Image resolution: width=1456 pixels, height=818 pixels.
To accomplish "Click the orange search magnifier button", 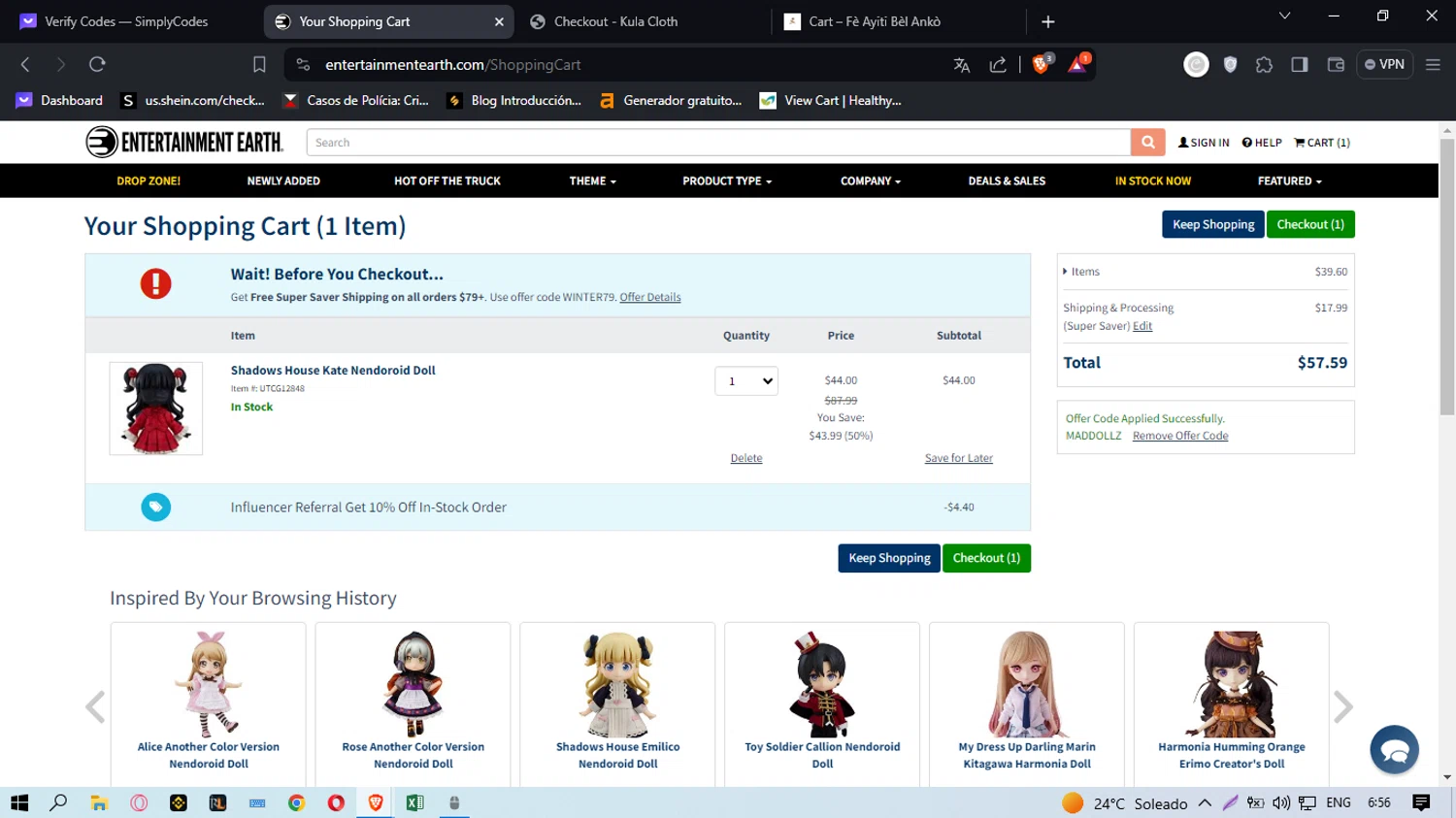I will click(x=1147, y=143).
